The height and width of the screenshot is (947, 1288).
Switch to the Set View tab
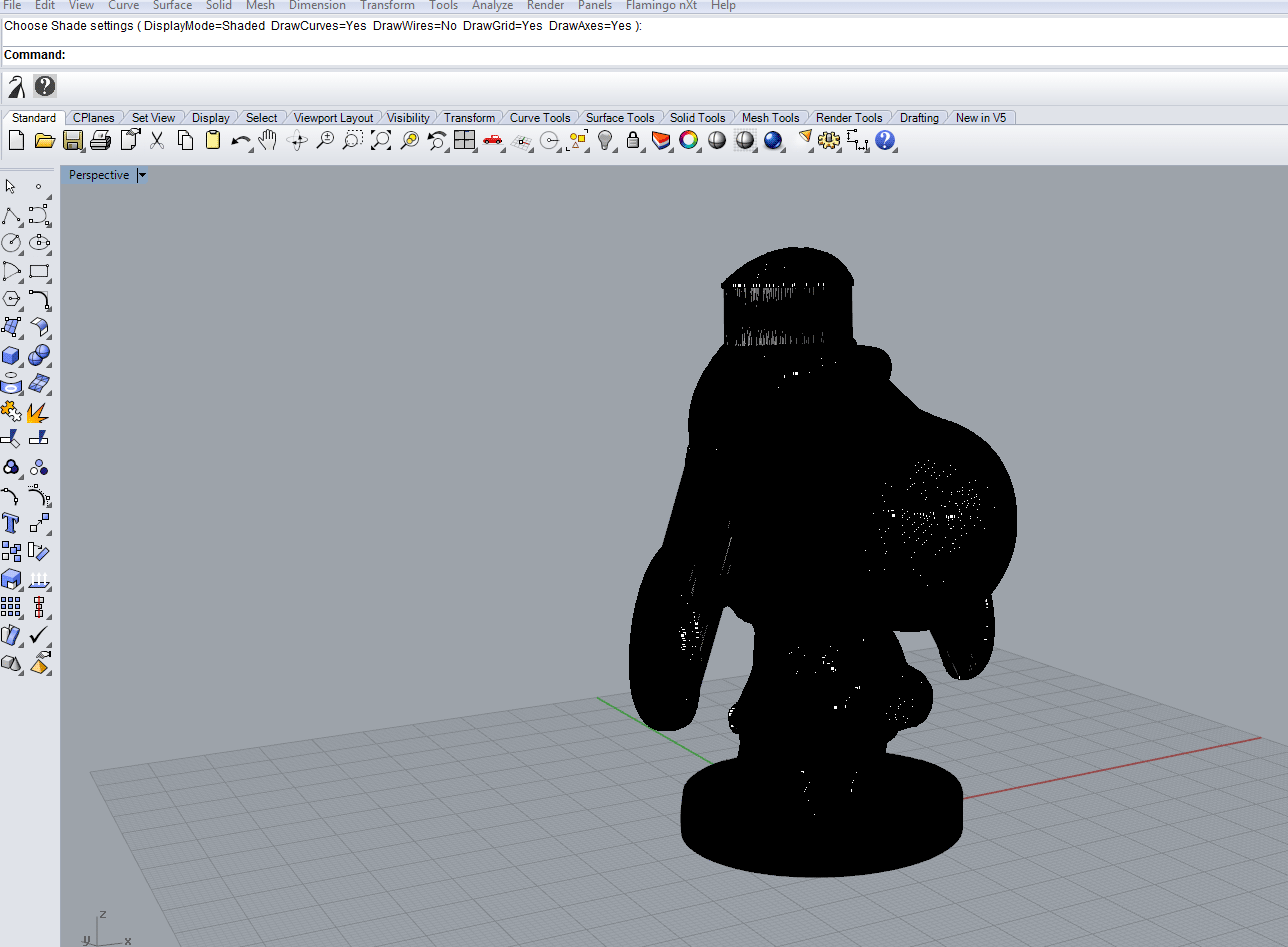(x=153, y=118)
